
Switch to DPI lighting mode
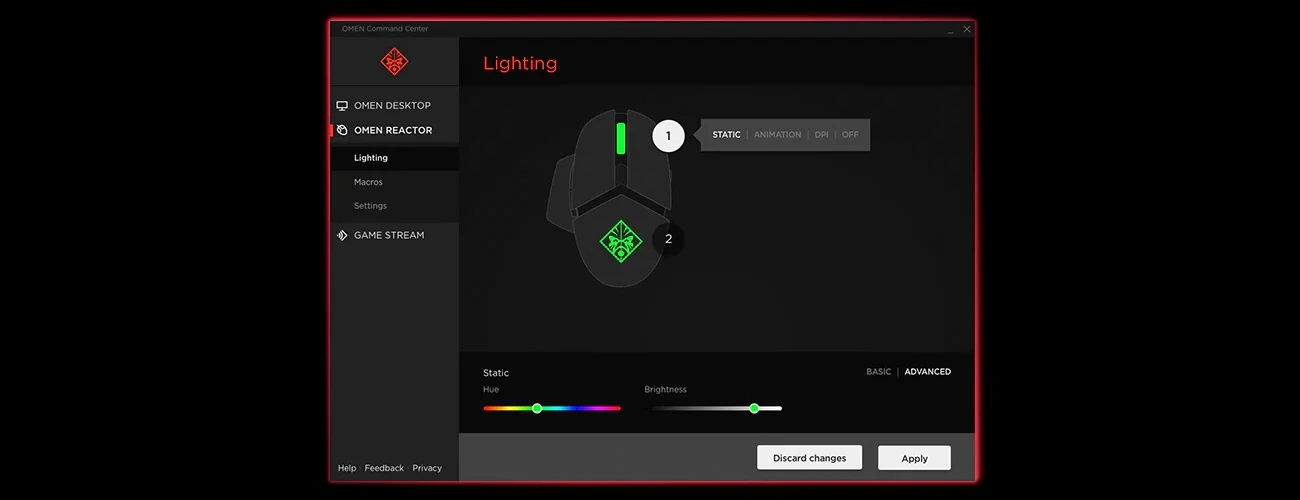click(x=821, y=135)
